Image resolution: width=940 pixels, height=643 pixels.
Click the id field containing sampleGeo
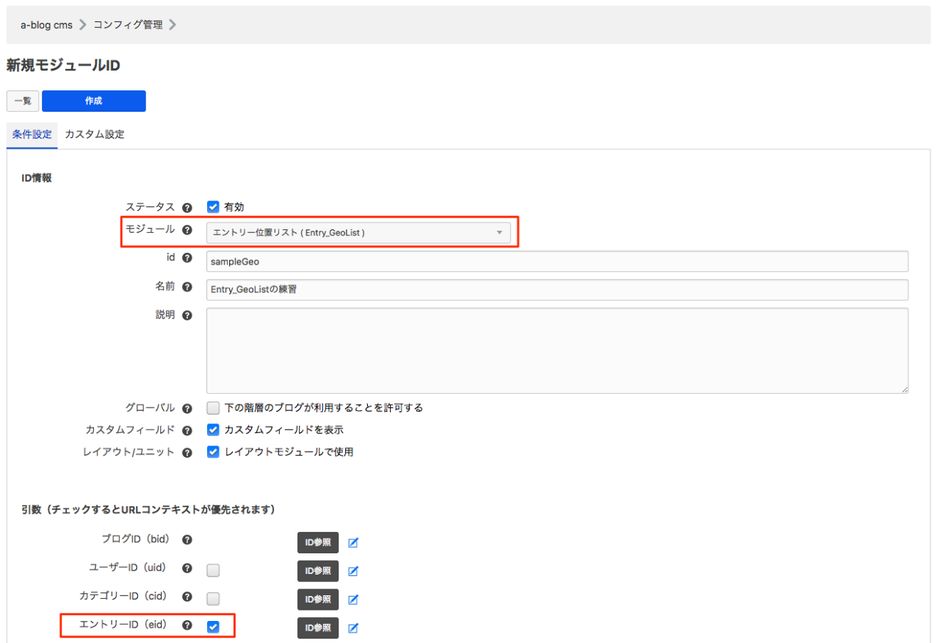tap(556, 261)
